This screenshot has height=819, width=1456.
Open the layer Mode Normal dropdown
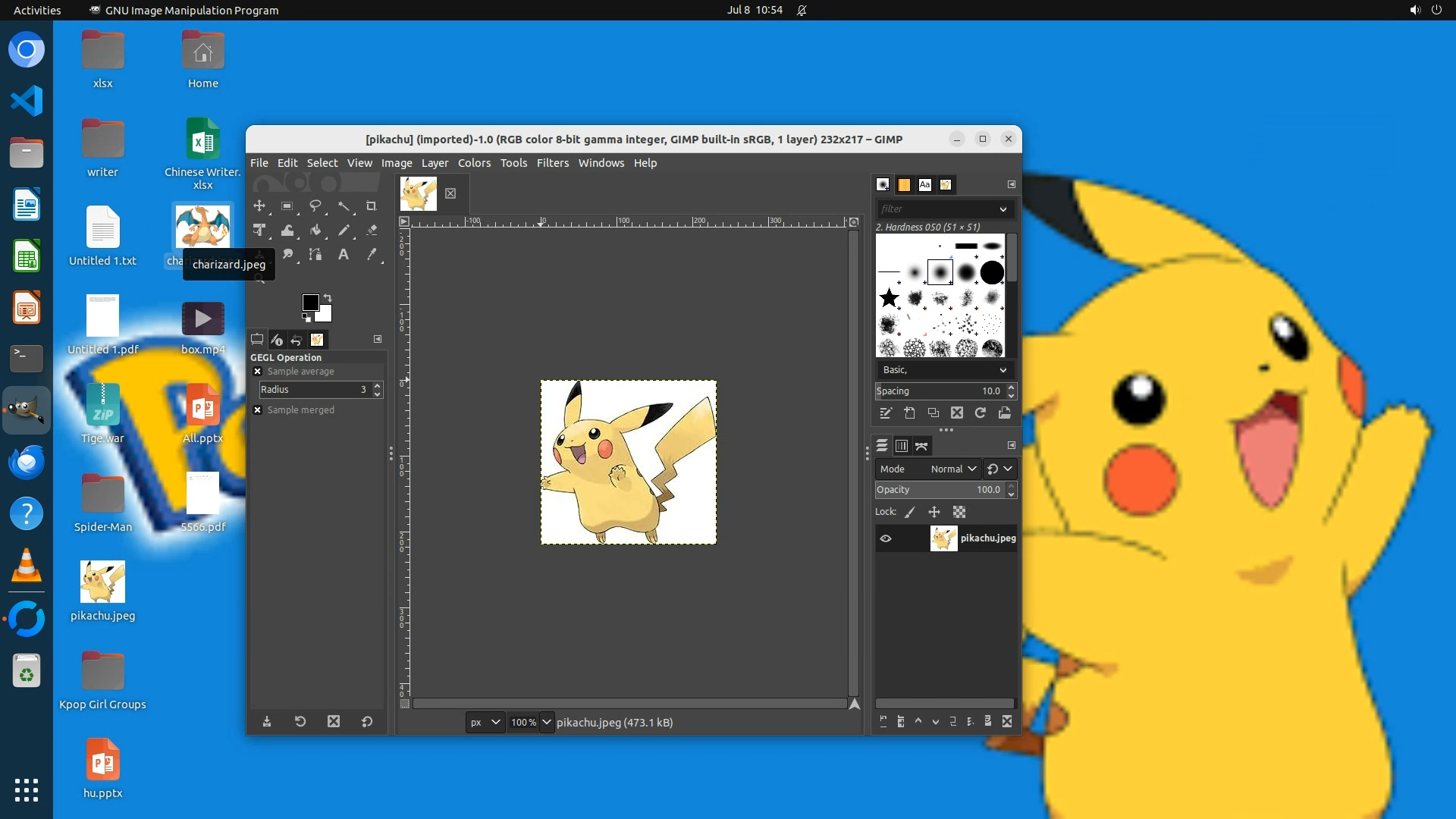coord(952,469)
